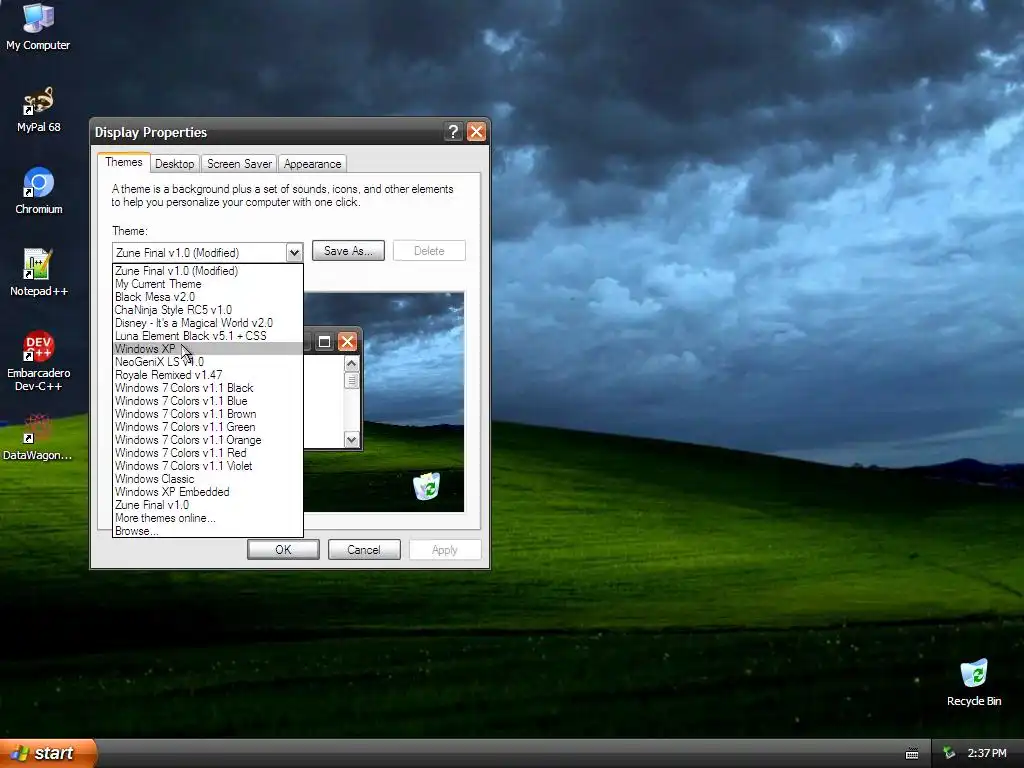Switch to the Themes tab
The width and height of the screenshot is (1024, 768).
click(x=123, y=163)
